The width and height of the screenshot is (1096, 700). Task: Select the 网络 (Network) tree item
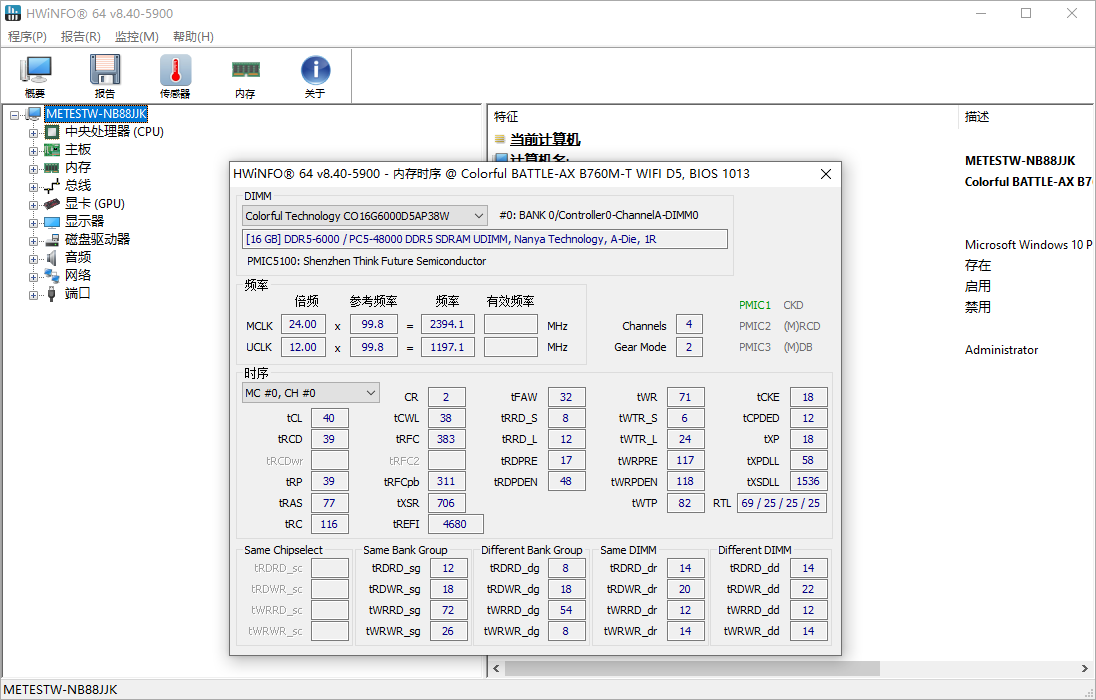78,276
